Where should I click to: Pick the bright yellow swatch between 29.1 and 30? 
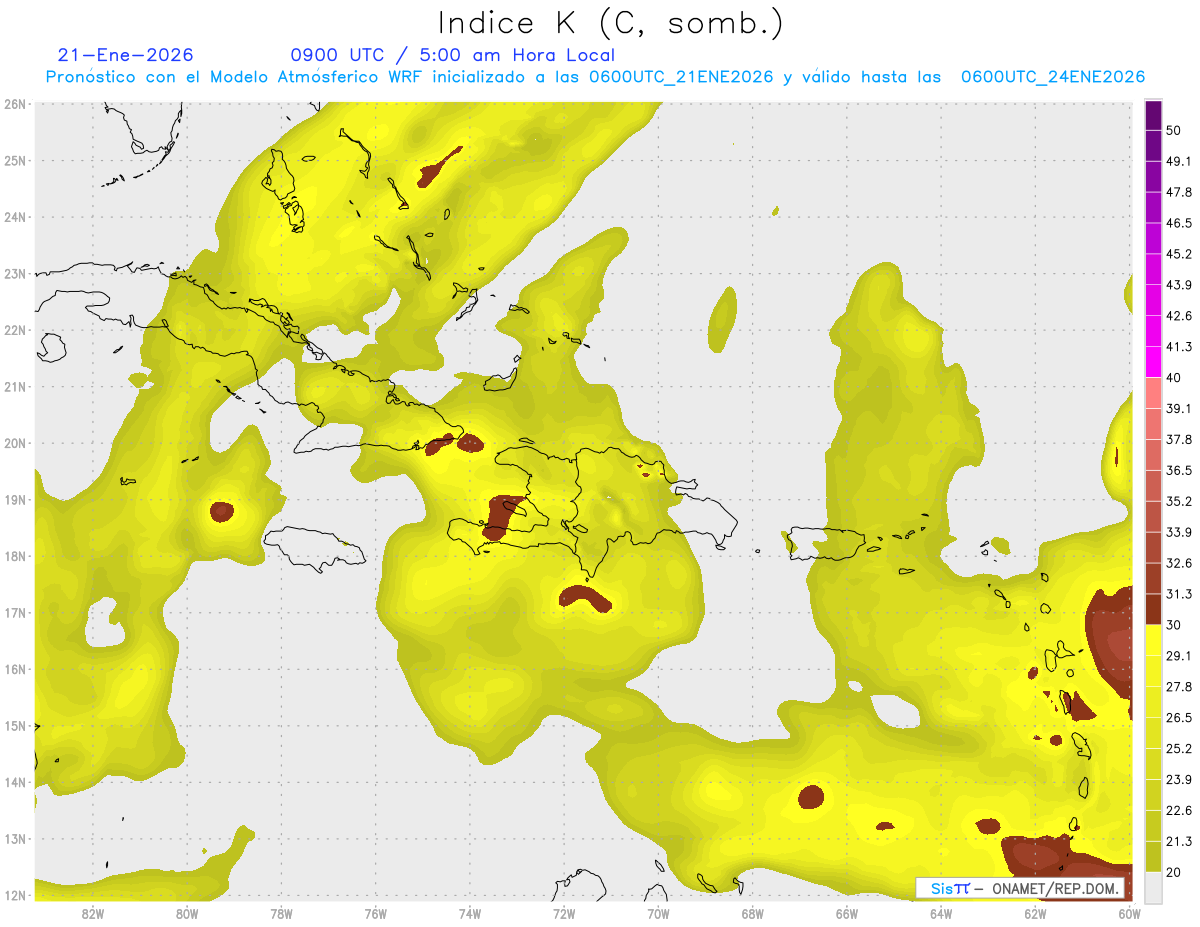point(1153,640)
